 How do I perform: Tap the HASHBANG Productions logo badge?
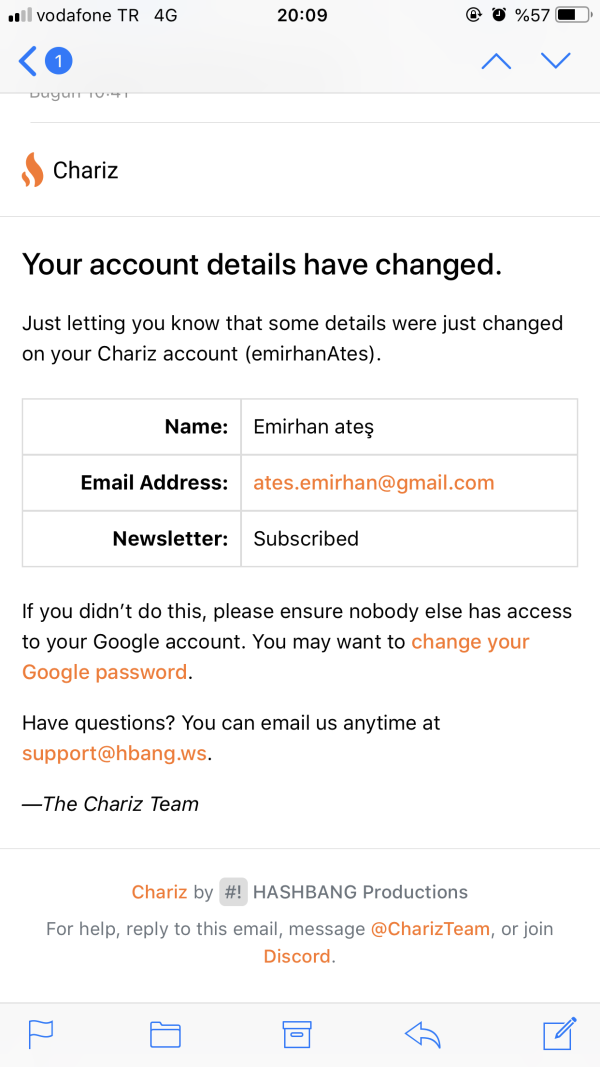coord(233,892)
